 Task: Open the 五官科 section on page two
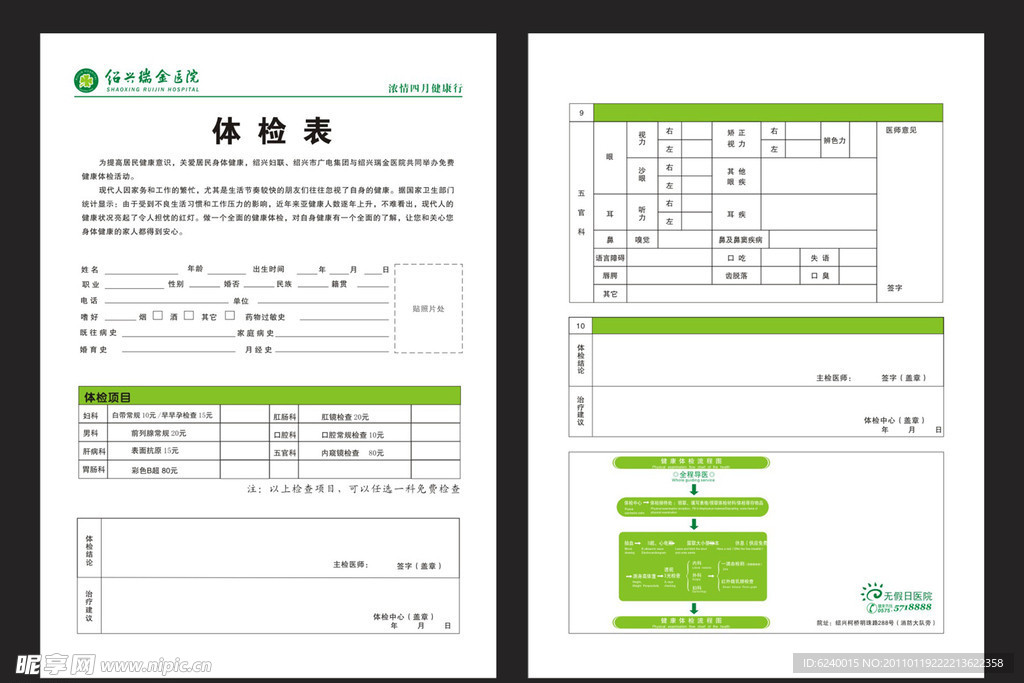click(x=583, y=213)
